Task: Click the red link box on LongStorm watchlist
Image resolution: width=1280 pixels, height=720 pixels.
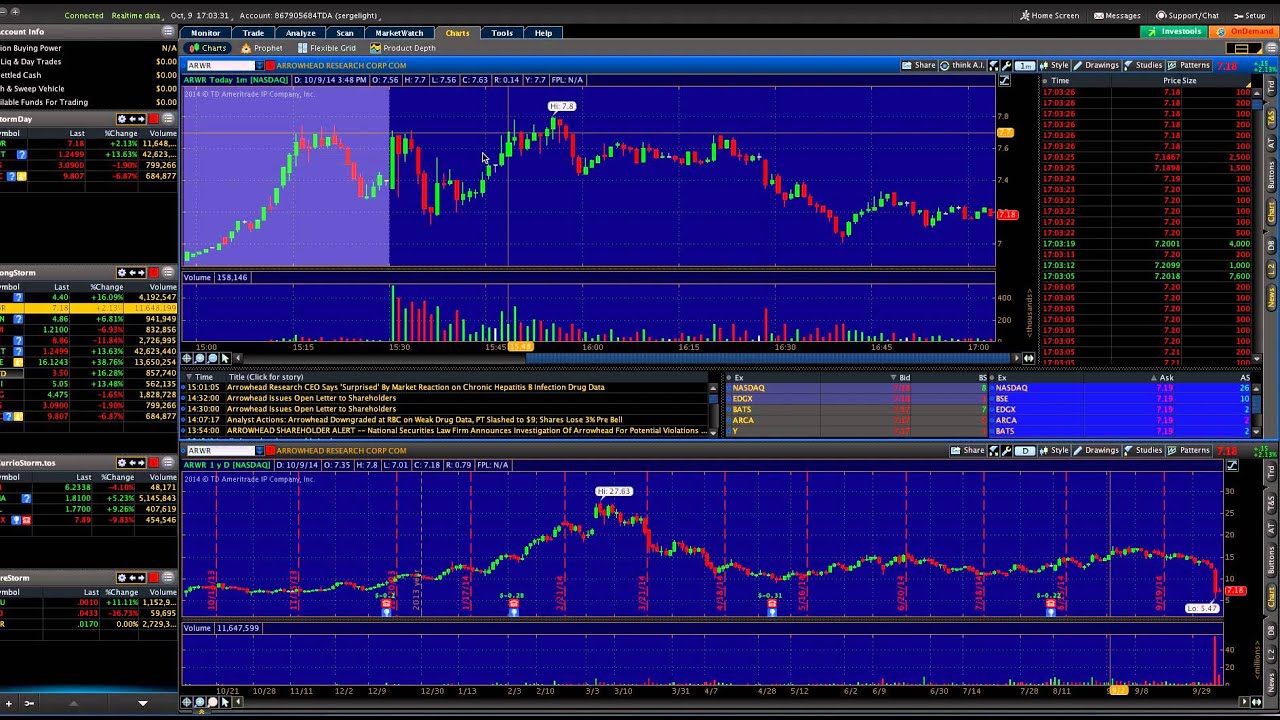Action: (154, 273)
